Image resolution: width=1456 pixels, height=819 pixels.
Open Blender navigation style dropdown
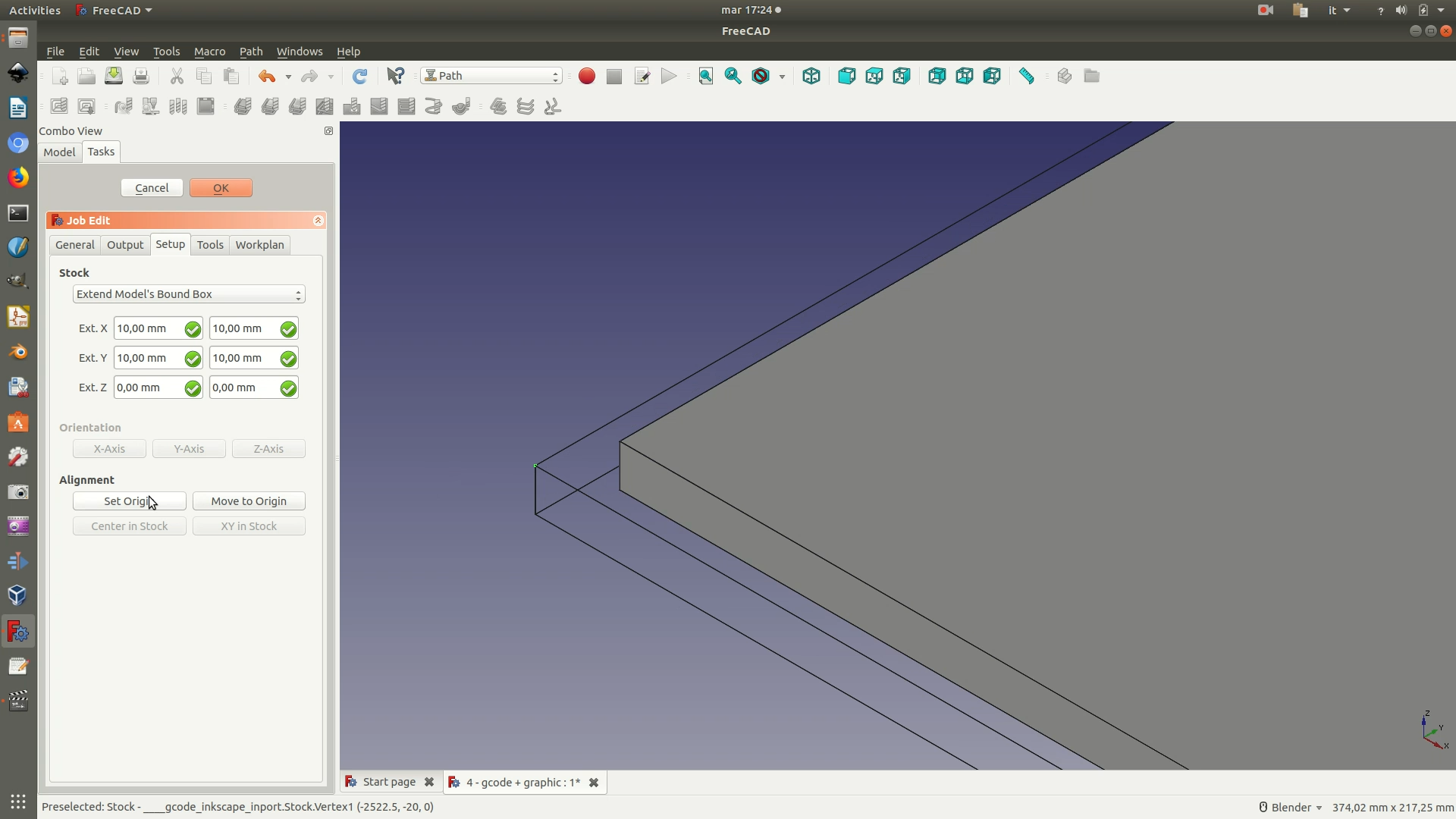[x=1290, y=808]
